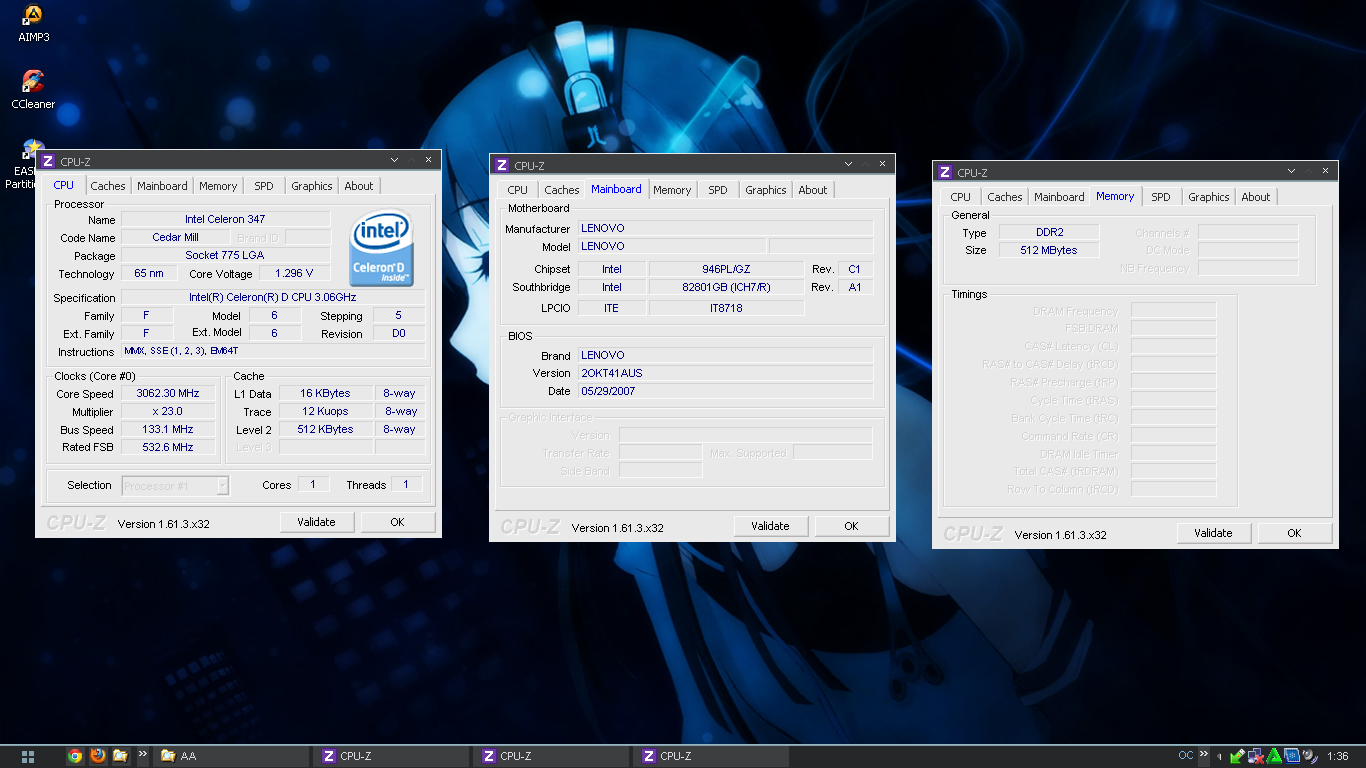Image resolution: width=1366 pixels, height=768 pixels.
Task: Click the Package value Socket 775 LGA
Action: 225,256
